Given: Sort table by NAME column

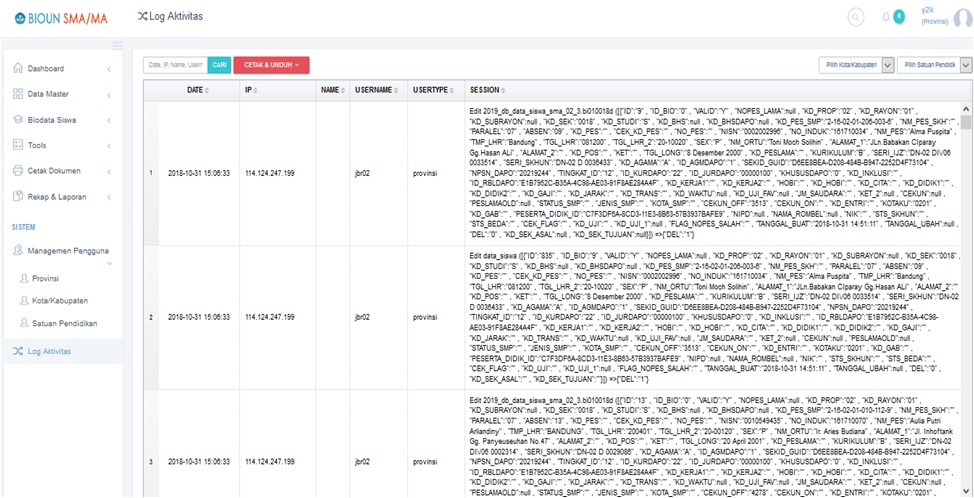Looking at the screenshot, I should pyautogui.click(x=332, y=90).
